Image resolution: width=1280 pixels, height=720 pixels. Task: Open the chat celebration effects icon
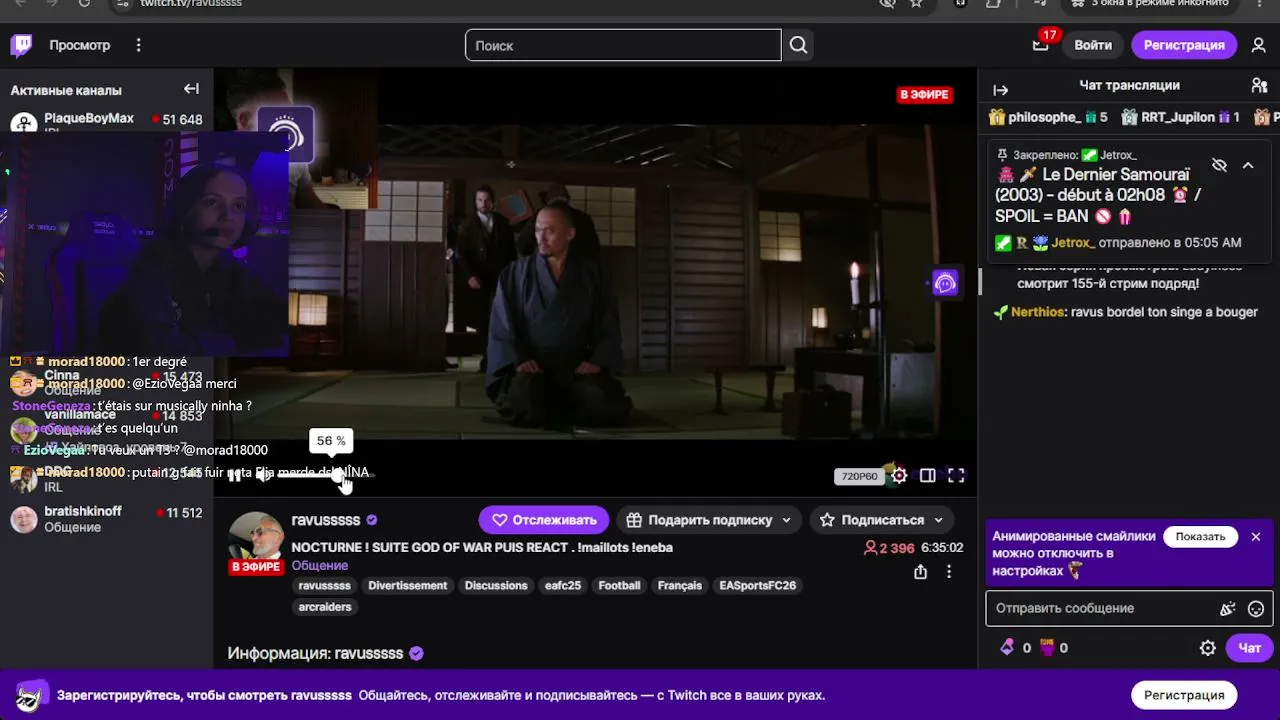pos(1228,608)
